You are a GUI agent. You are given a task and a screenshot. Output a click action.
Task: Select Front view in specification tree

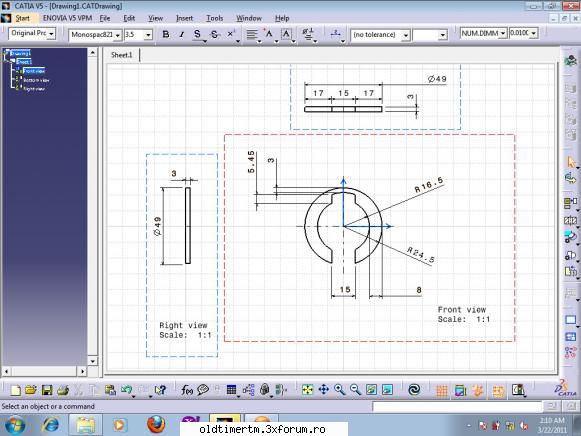[34, 71]
